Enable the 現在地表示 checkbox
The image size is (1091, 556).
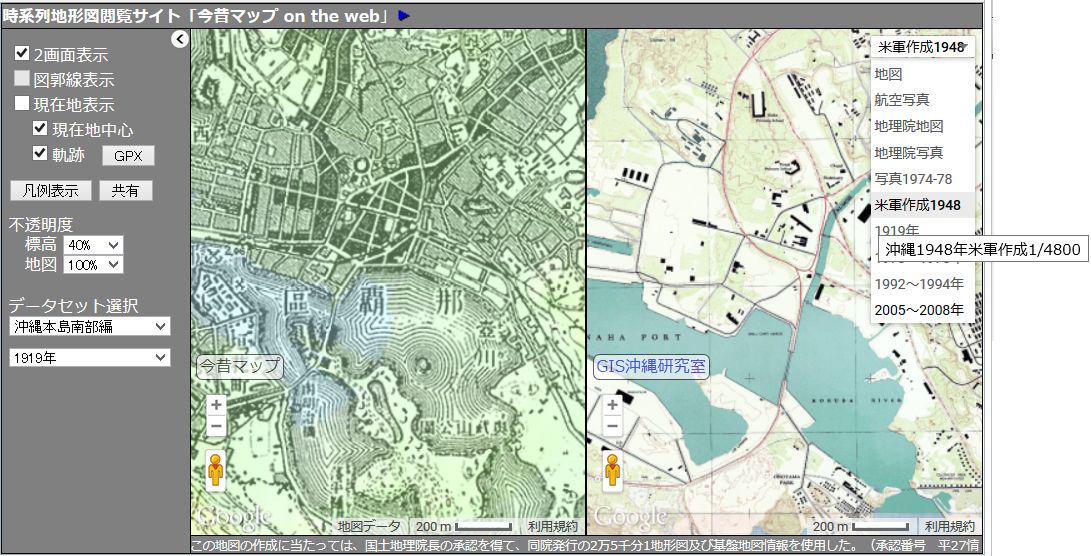22,104
